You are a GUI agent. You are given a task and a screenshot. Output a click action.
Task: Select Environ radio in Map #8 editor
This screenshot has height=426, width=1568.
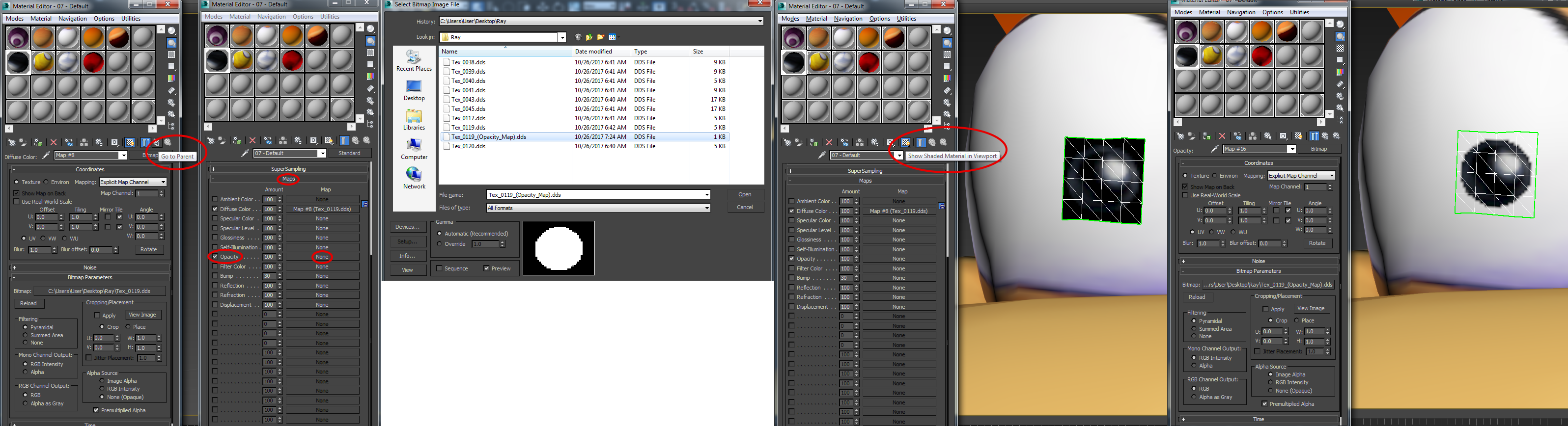point(46,182)
